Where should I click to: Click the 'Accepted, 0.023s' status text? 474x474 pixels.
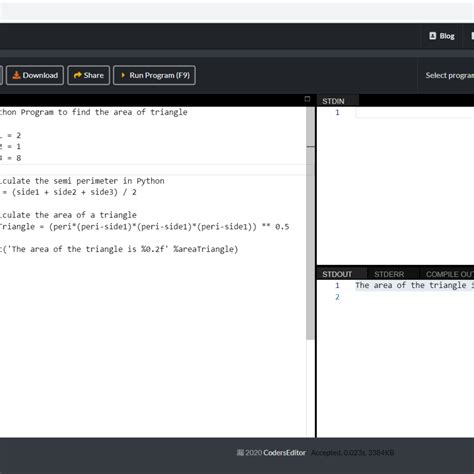click(x=352, y=453)
